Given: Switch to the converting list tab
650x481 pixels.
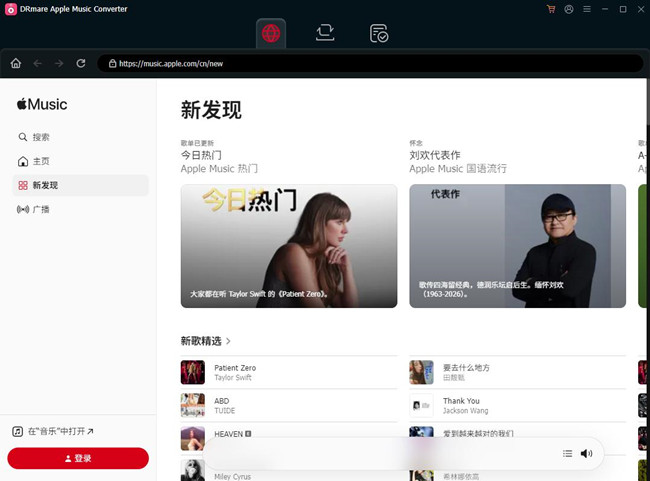Looking at the screenshot, I should click(x=325, y=33).
